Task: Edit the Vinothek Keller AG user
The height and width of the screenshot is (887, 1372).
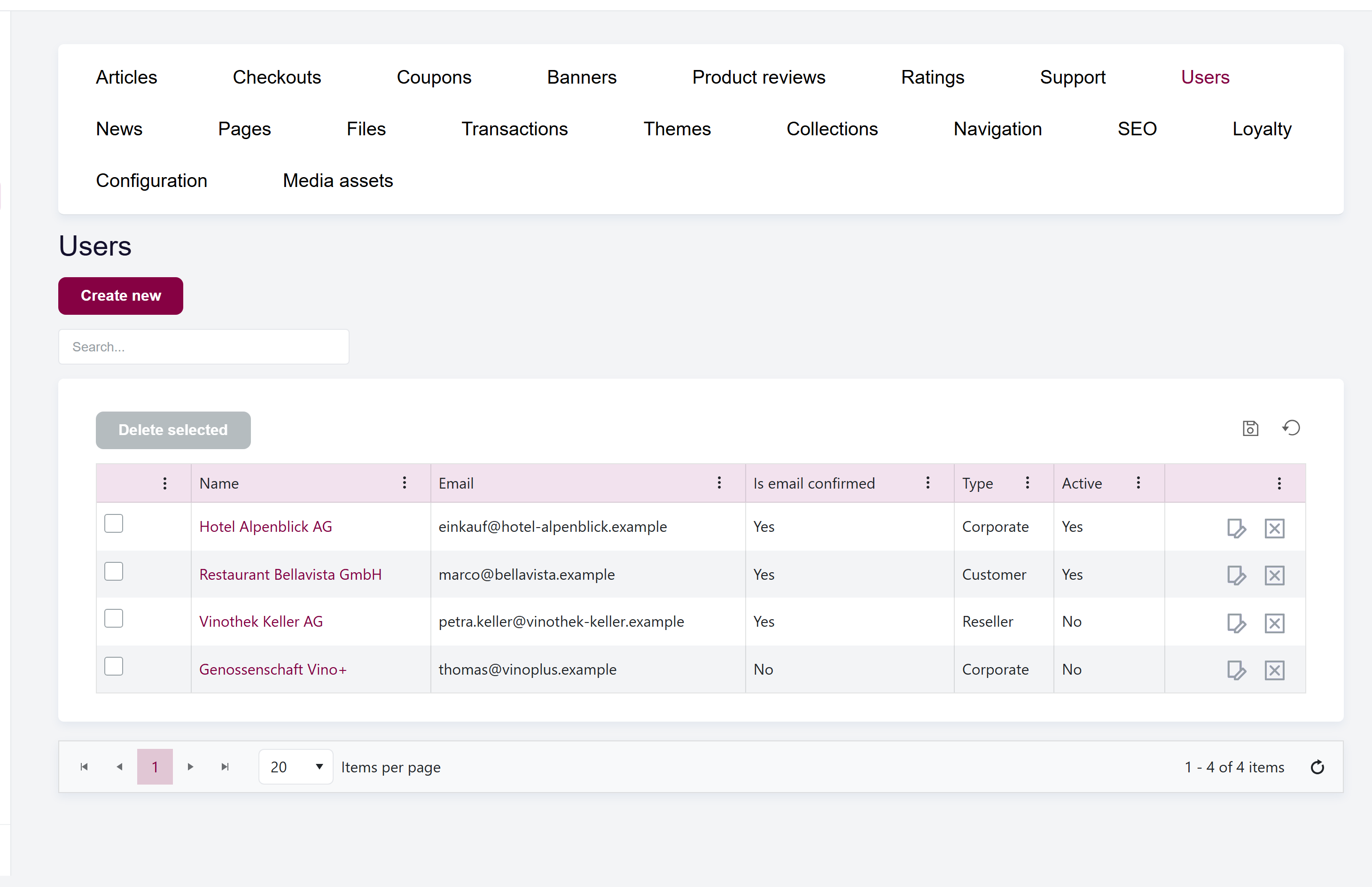Action: (x=1236, y=623)
